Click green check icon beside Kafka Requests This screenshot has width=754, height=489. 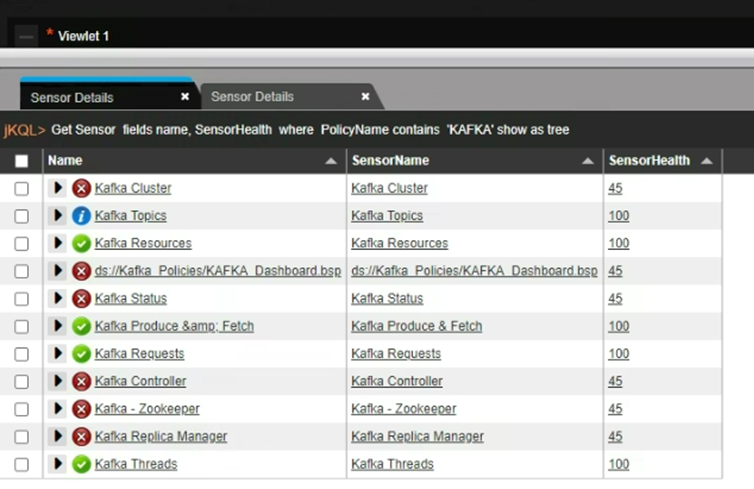(81, 354)
